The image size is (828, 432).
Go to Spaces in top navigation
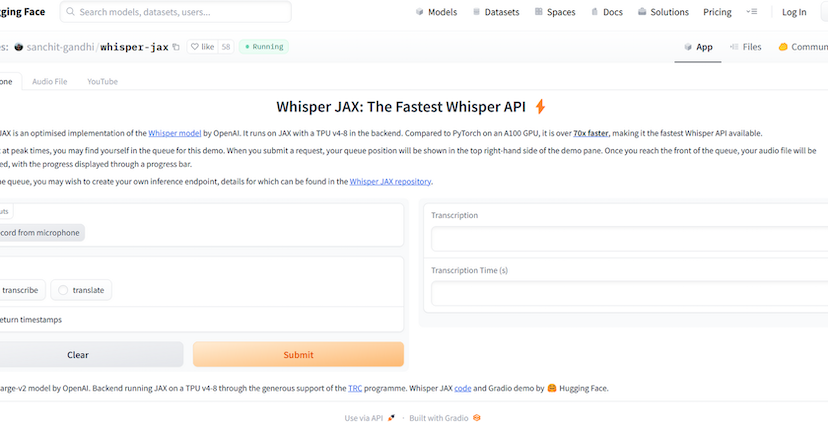click(555, 12)
